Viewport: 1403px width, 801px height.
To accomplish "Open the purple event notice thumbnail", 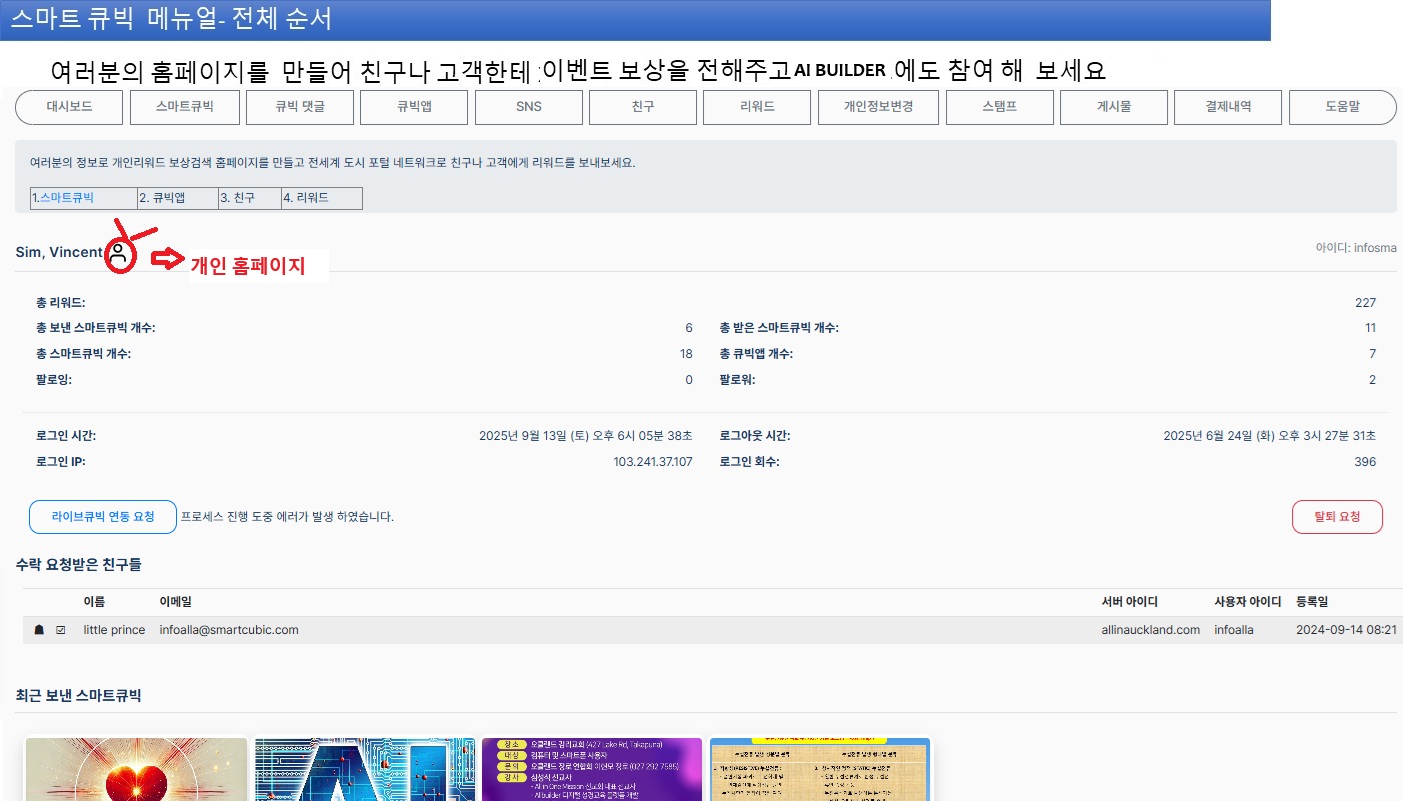I will coord(592,769).
